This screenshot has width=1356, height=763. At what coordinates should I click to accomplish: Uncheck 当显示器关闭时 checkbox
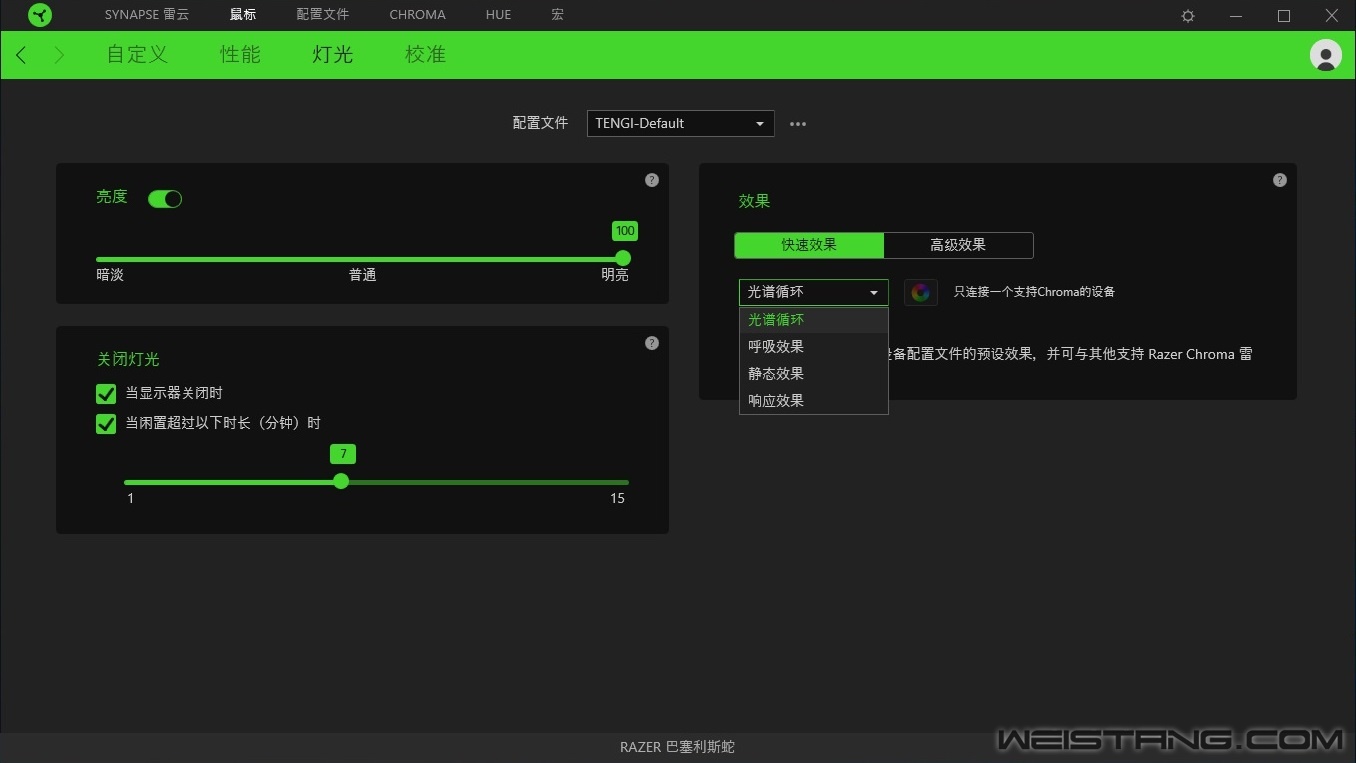click(106, 394)
